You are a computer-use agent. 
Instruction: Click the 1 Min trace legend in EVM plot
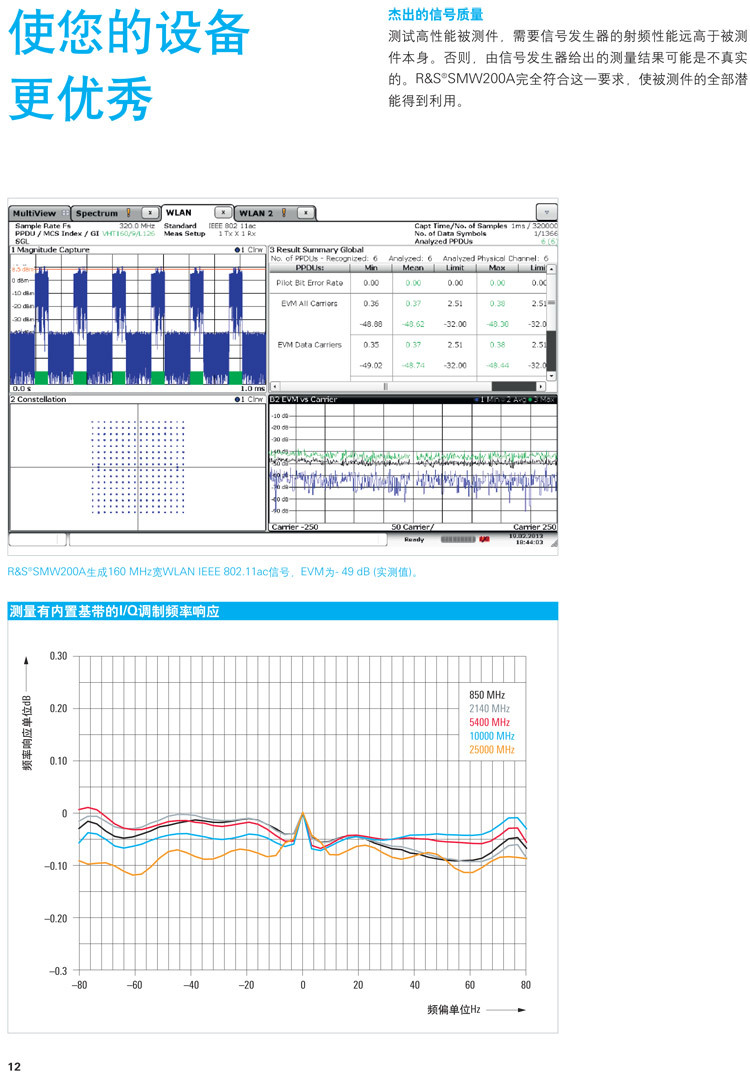(487, 399)
